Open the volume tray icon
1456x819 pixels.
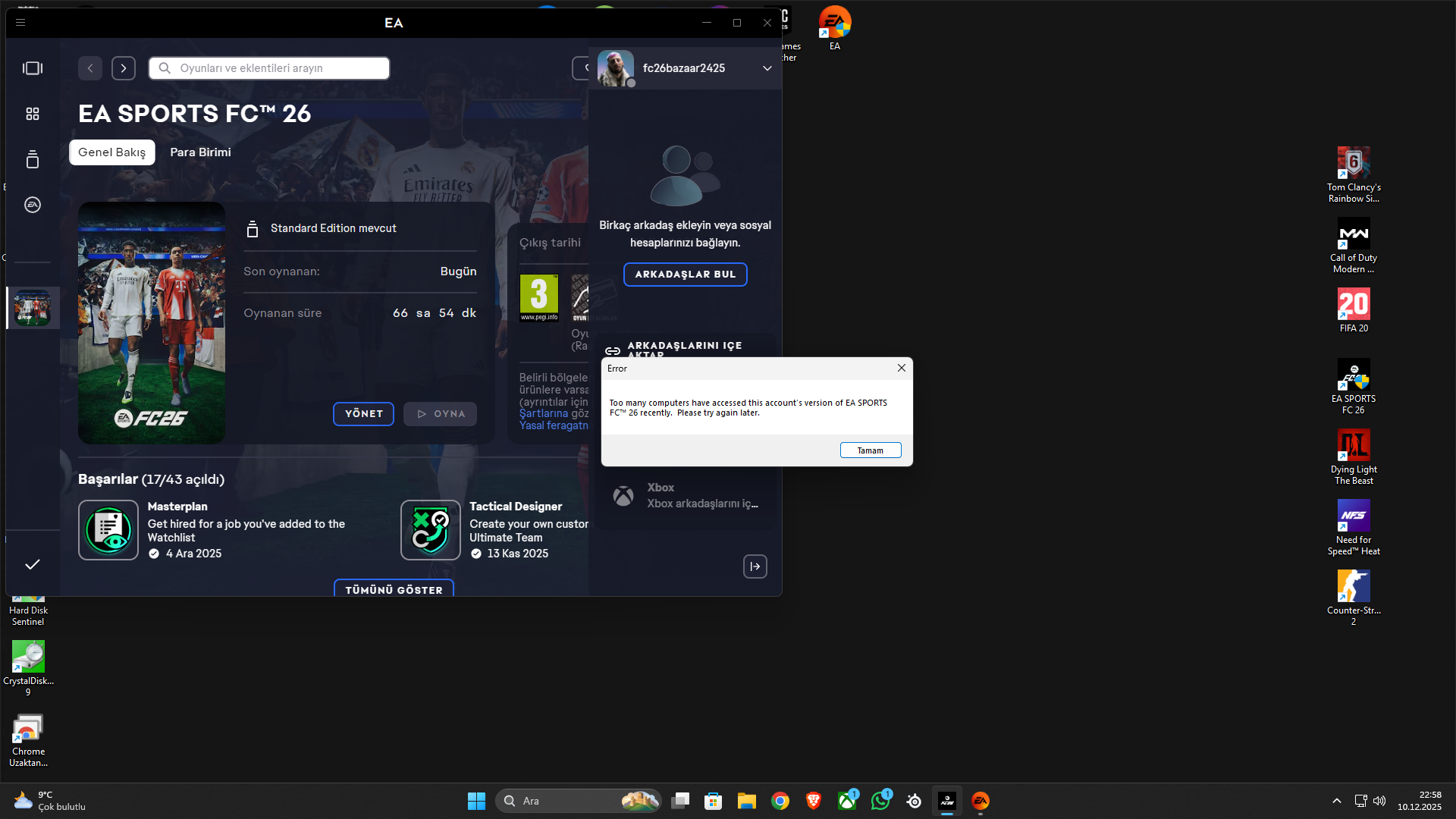point(1379,801)
